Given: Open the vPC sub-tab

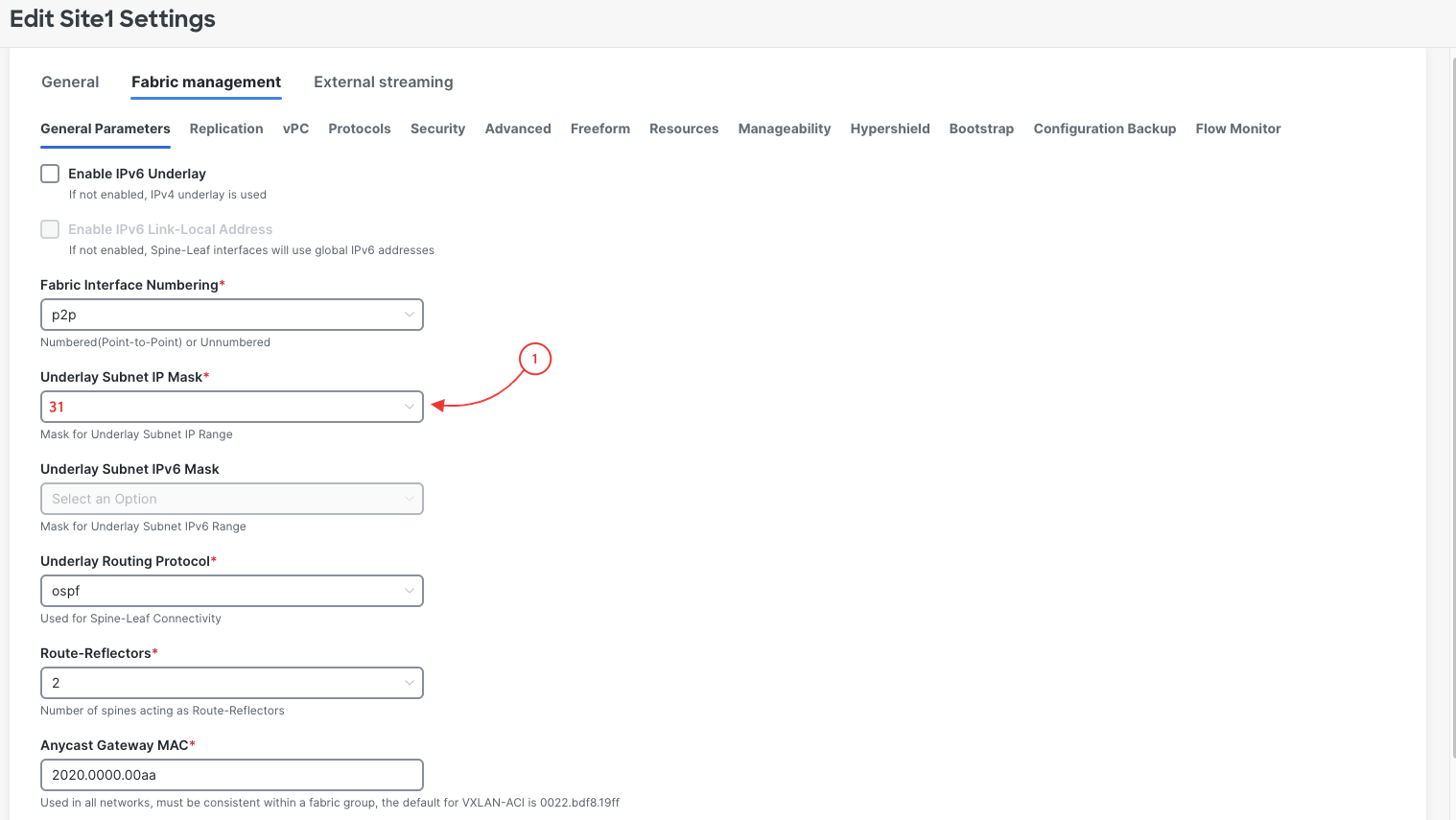Looking at the screenshot, I should (x=295, y=129).
